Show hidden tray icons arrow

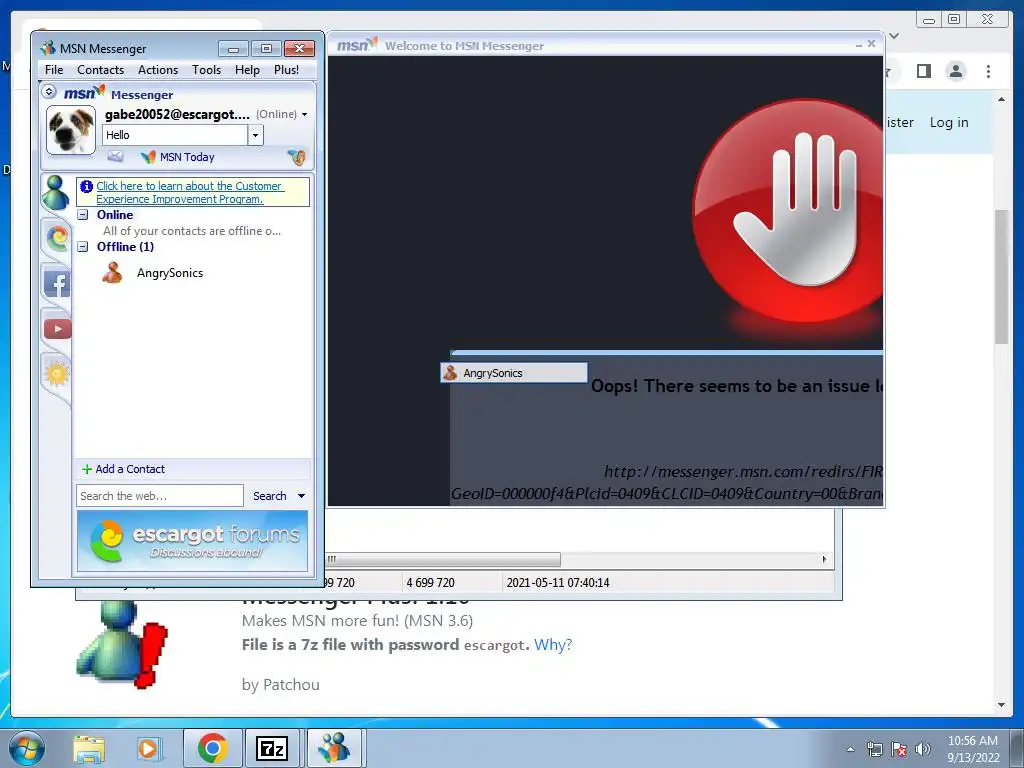(x=850, y=749)
